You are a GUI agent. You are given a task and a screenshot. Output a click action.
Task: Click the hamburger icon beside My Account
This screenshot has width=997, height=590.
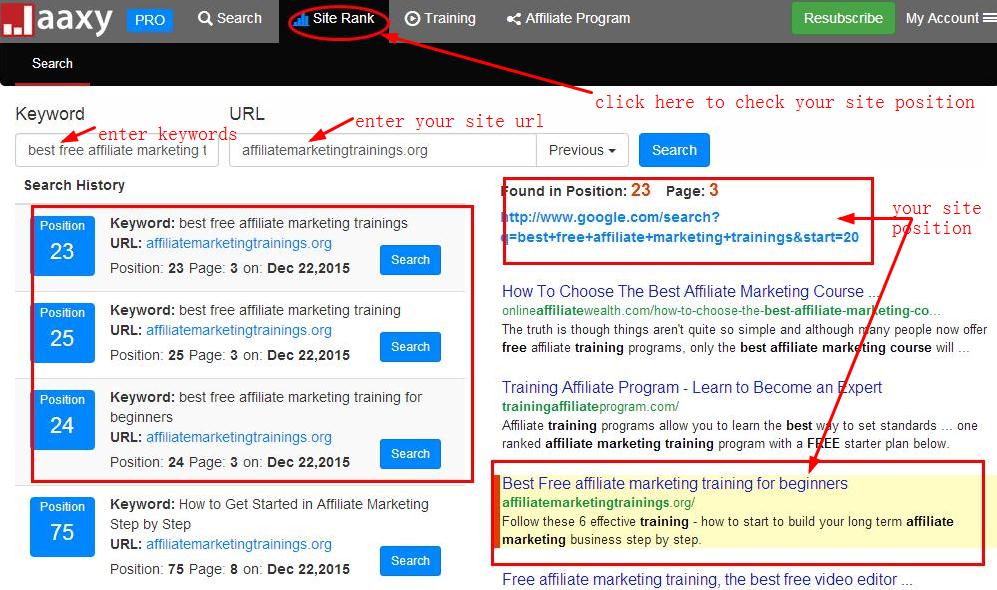coord(989,18)
